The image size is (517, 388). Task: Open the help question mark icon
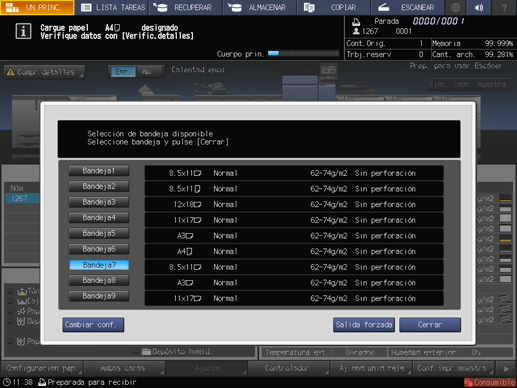pos(504,7)
